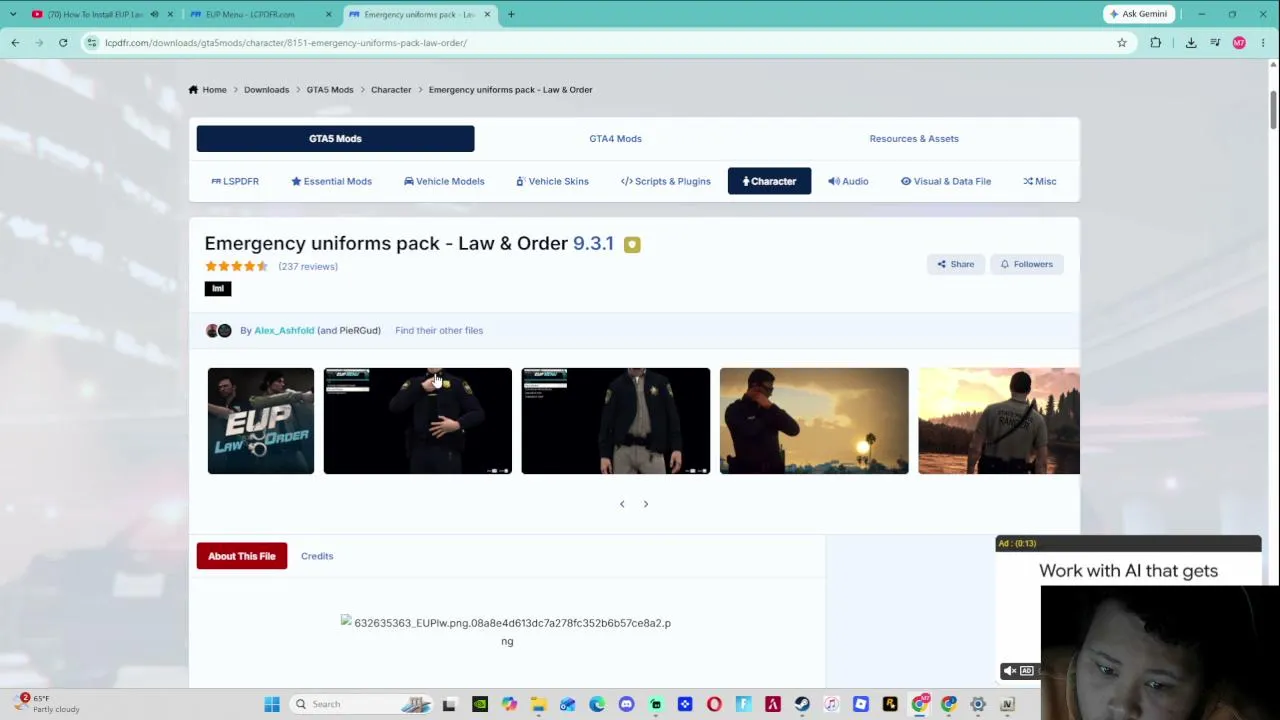Go to Character breadcrumb
1280x720 pixels.
(391, 90)
